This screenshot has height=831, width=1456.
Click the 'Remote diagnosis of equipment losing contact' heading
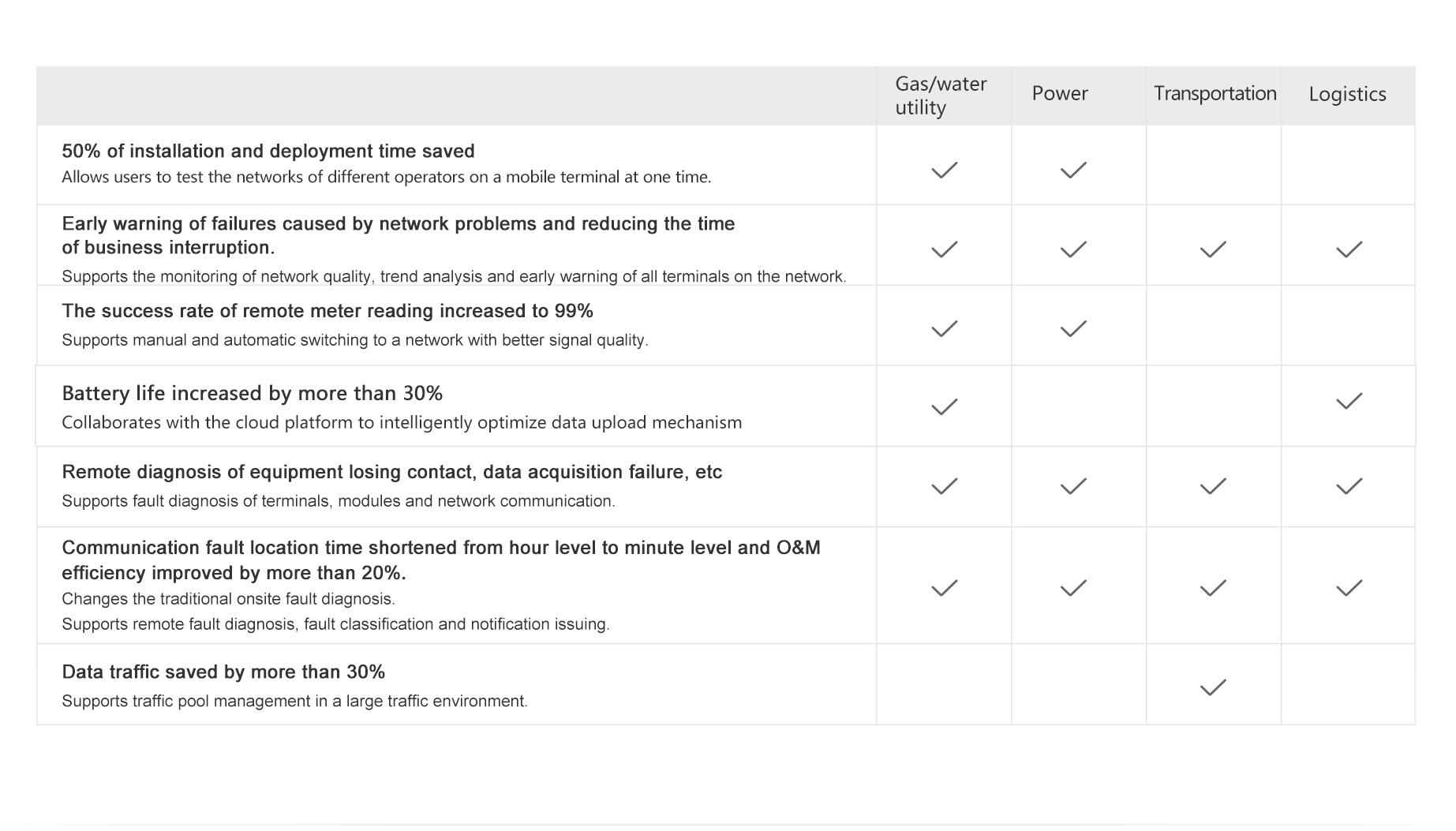(391, 473)
